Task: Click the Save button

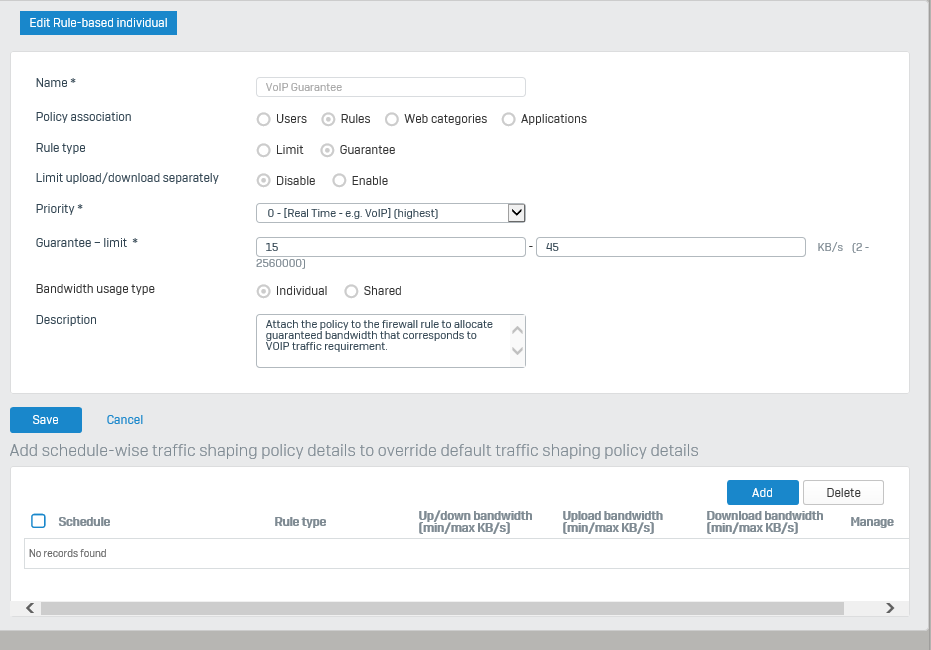Action: [46, 420]
